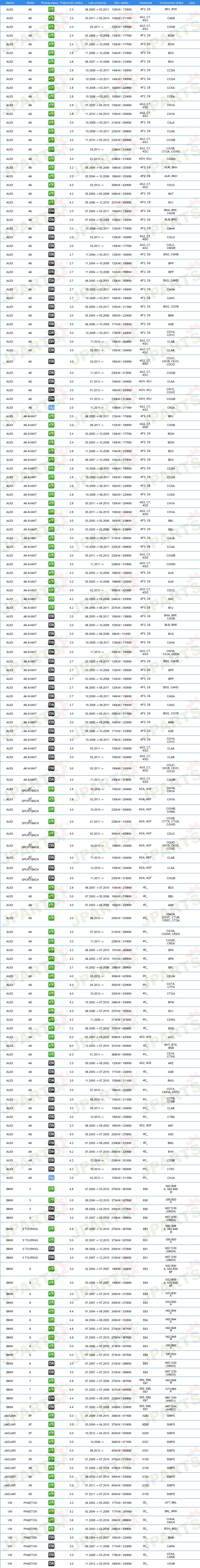The image size is (200, 1568).
Task: Click engine code cell CHNA, CMVA
Action: coord(171,1520)
